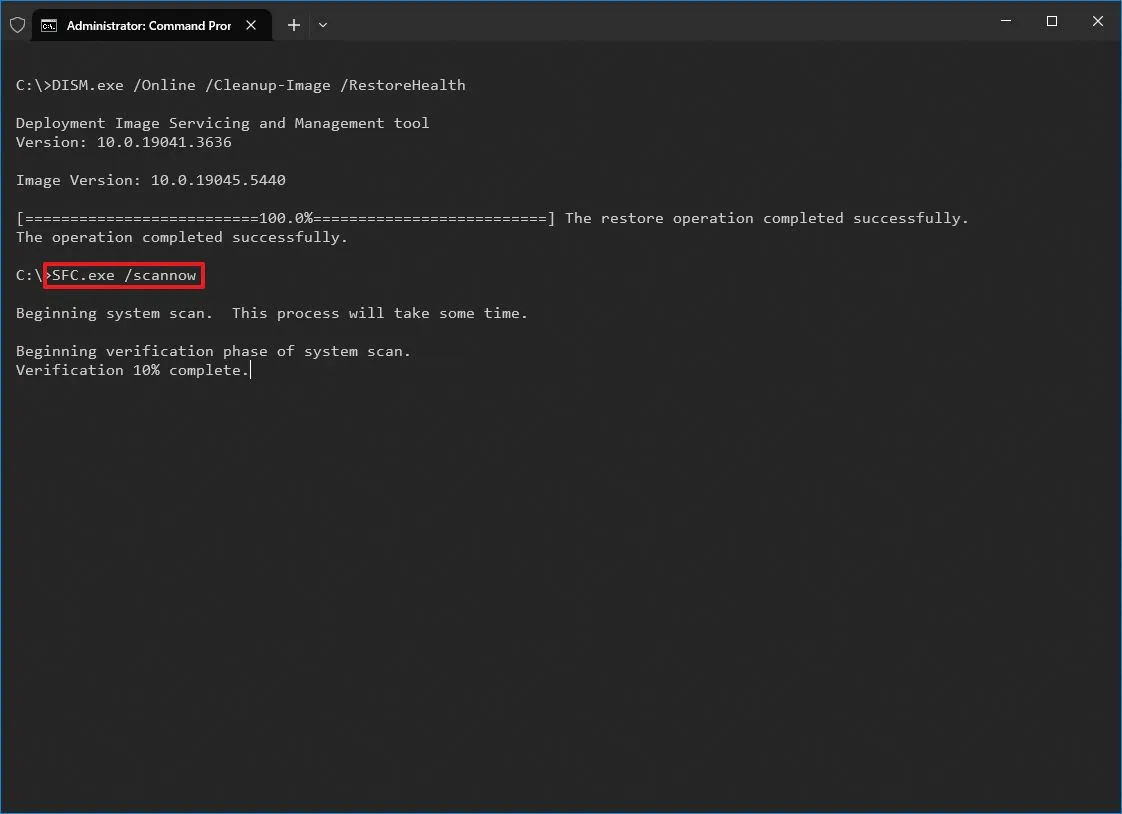Click the Image Version: 10.0.19045.5440 line
1122x814 pixels.
point(150,180)
